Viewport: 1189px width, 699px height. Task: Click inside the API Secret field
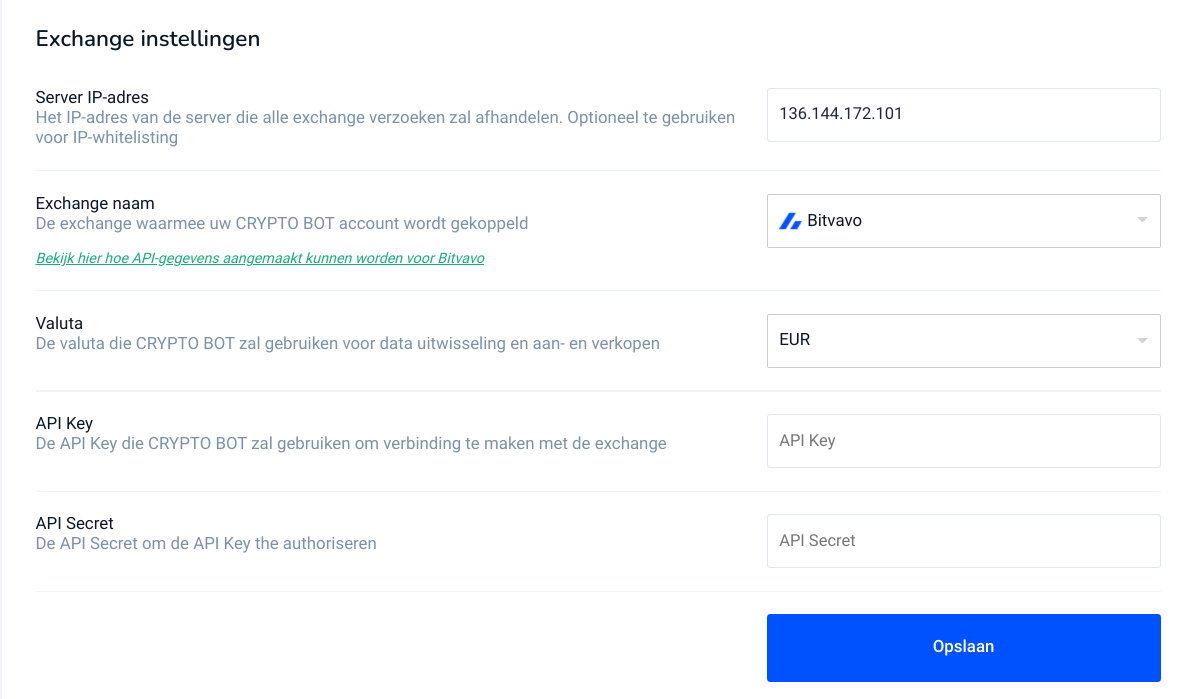click(963, 540)
